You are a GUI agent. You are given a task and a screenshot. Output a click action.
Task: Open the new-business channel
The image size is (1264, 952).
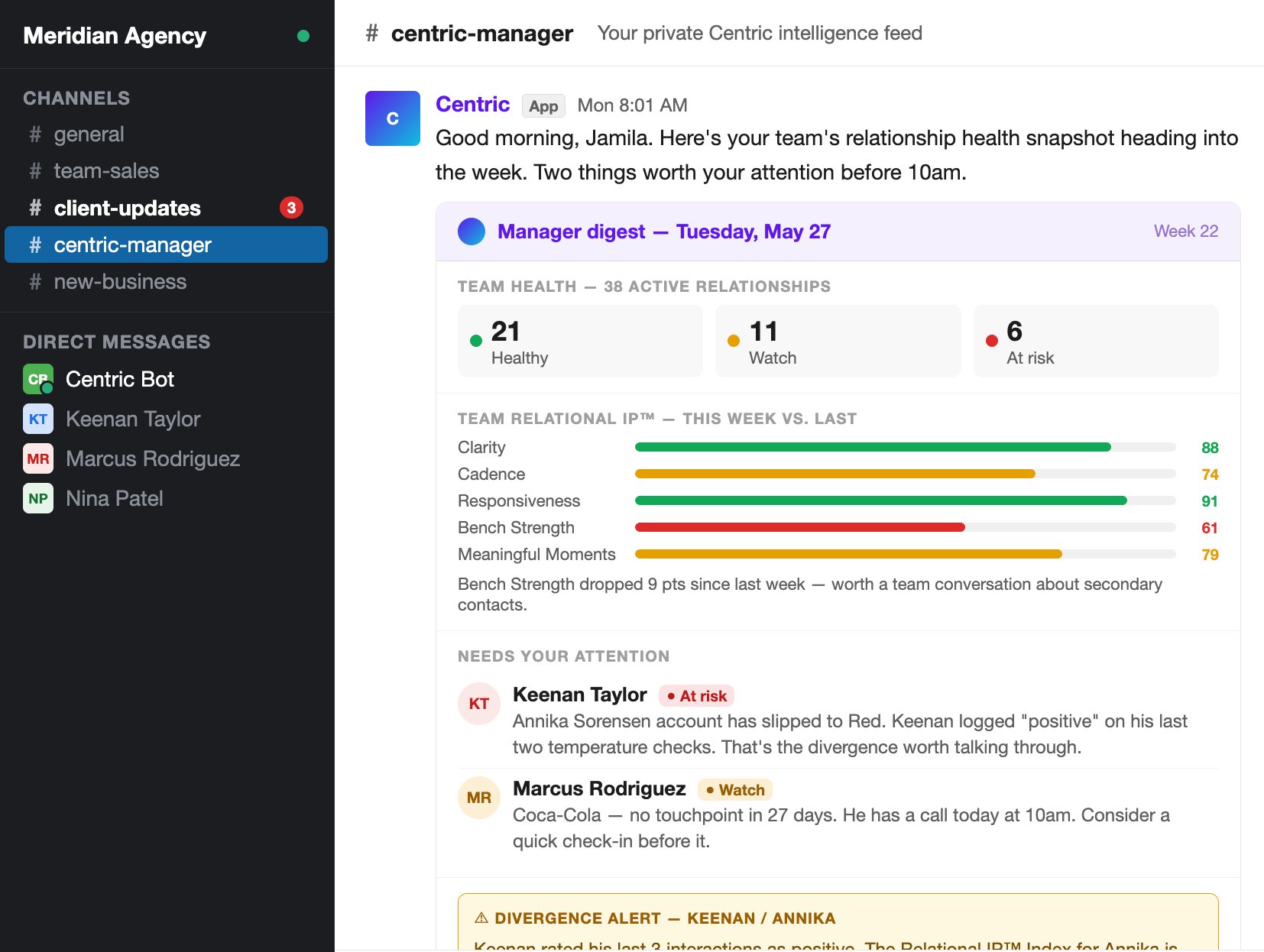point(166,281)
